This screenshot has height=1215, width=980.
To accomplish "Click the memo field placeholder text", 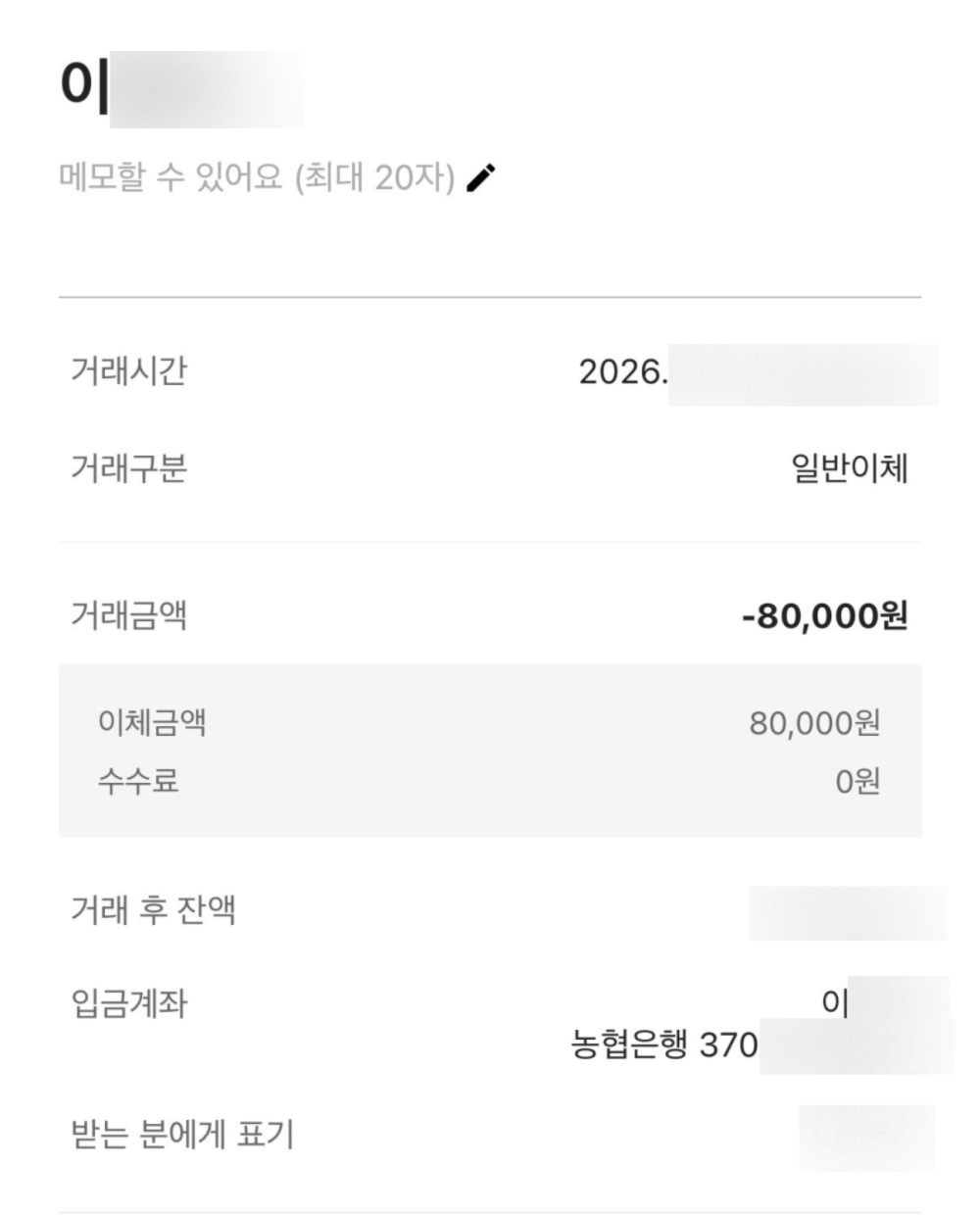I will coord(257,177).
